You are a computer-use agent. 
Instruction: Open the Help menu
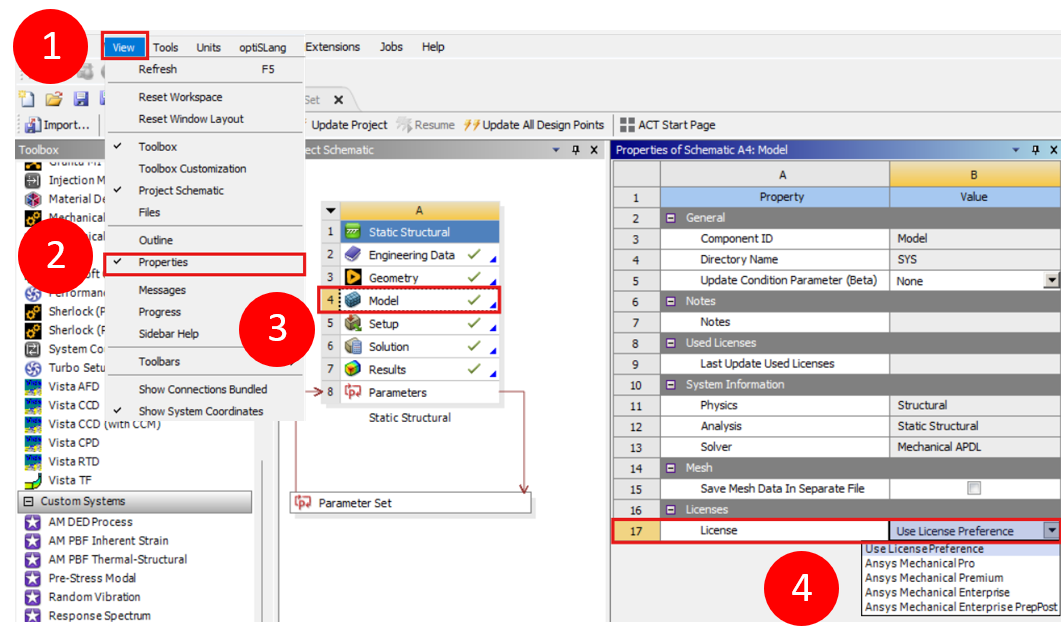[433, 47]
